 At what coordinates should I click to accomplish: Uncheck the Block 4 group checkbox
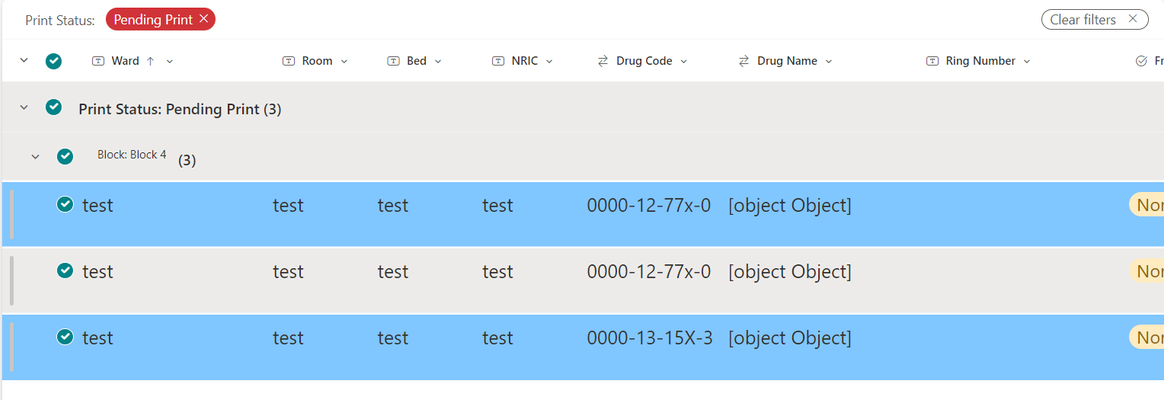pos(65,156)
